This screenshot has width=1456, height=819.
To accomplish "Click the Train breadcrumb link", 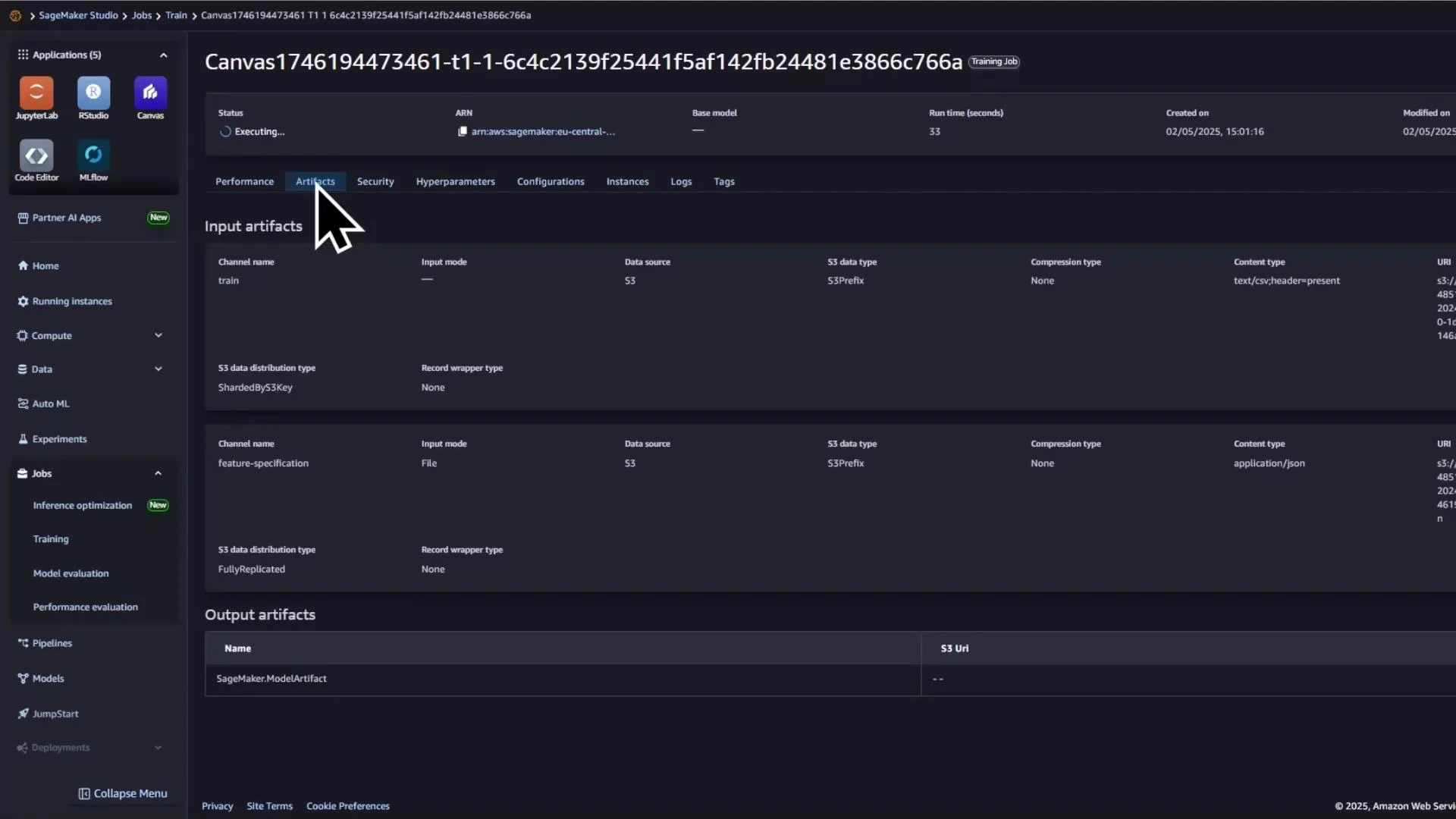I will [x=176, y=14].
